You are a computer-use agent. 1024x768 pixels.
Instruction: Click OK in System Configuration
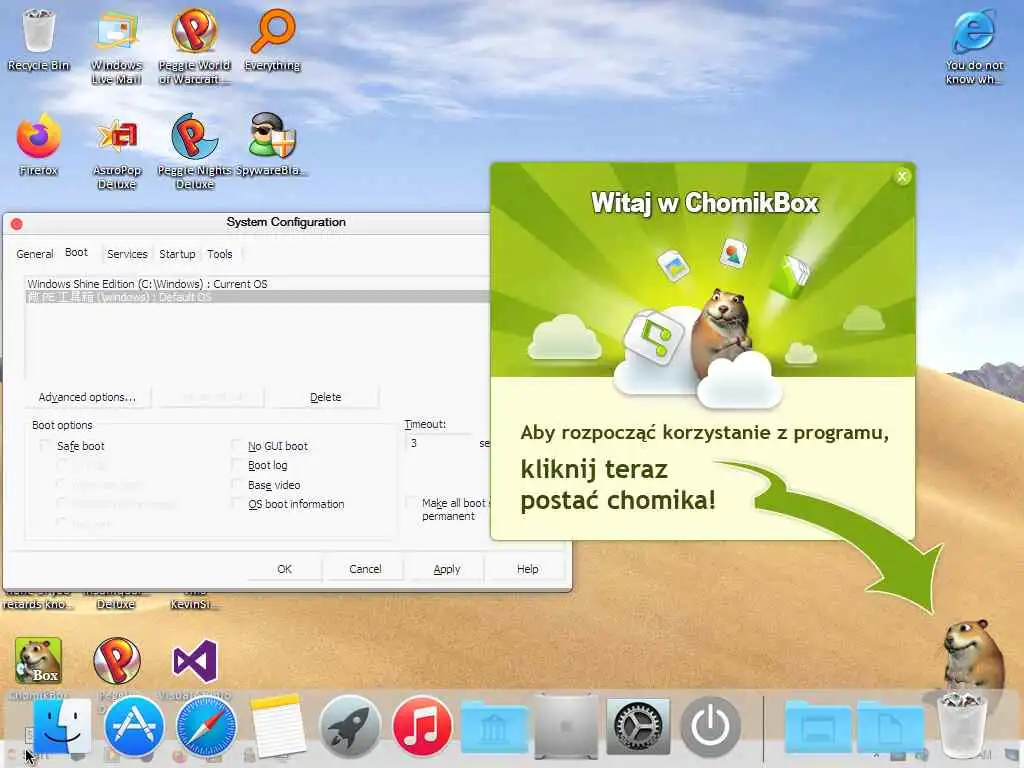284,569
